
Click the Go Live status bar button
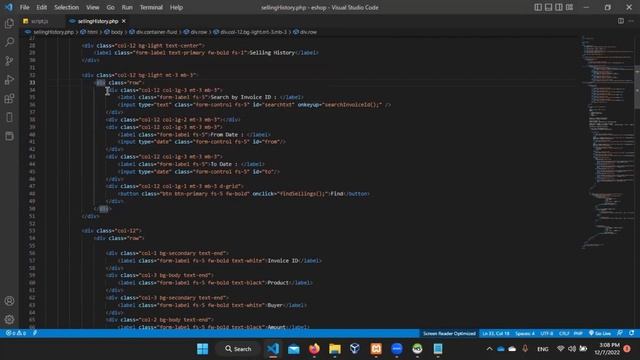[600, 333]
